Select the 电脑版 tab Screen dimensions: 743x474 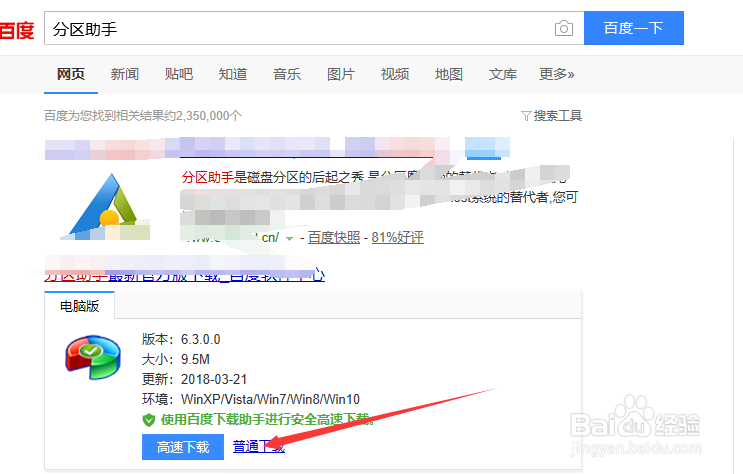tap(80, 306)
